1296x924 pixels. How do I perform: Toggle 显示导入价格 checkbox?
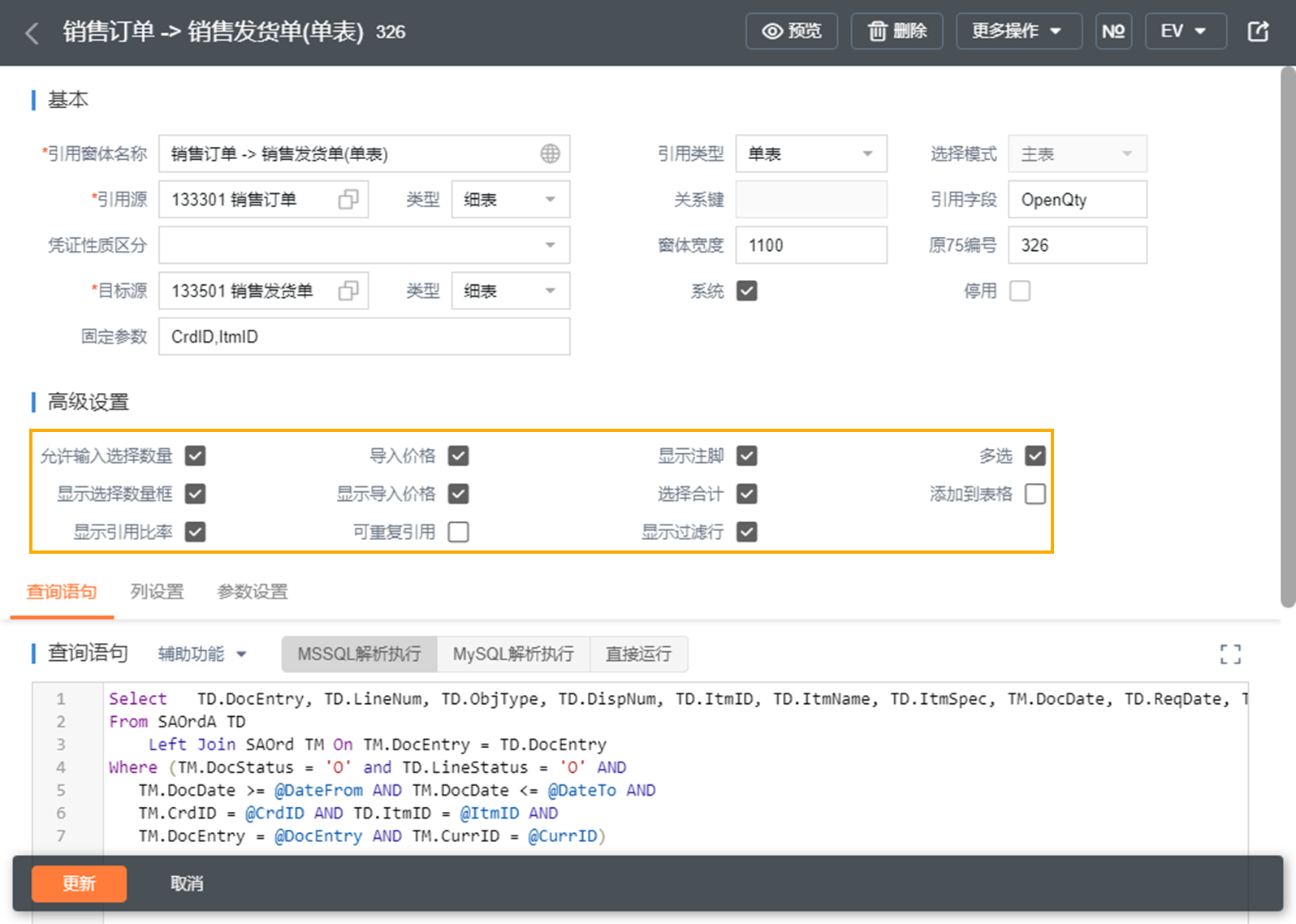[x=459, y=494]
